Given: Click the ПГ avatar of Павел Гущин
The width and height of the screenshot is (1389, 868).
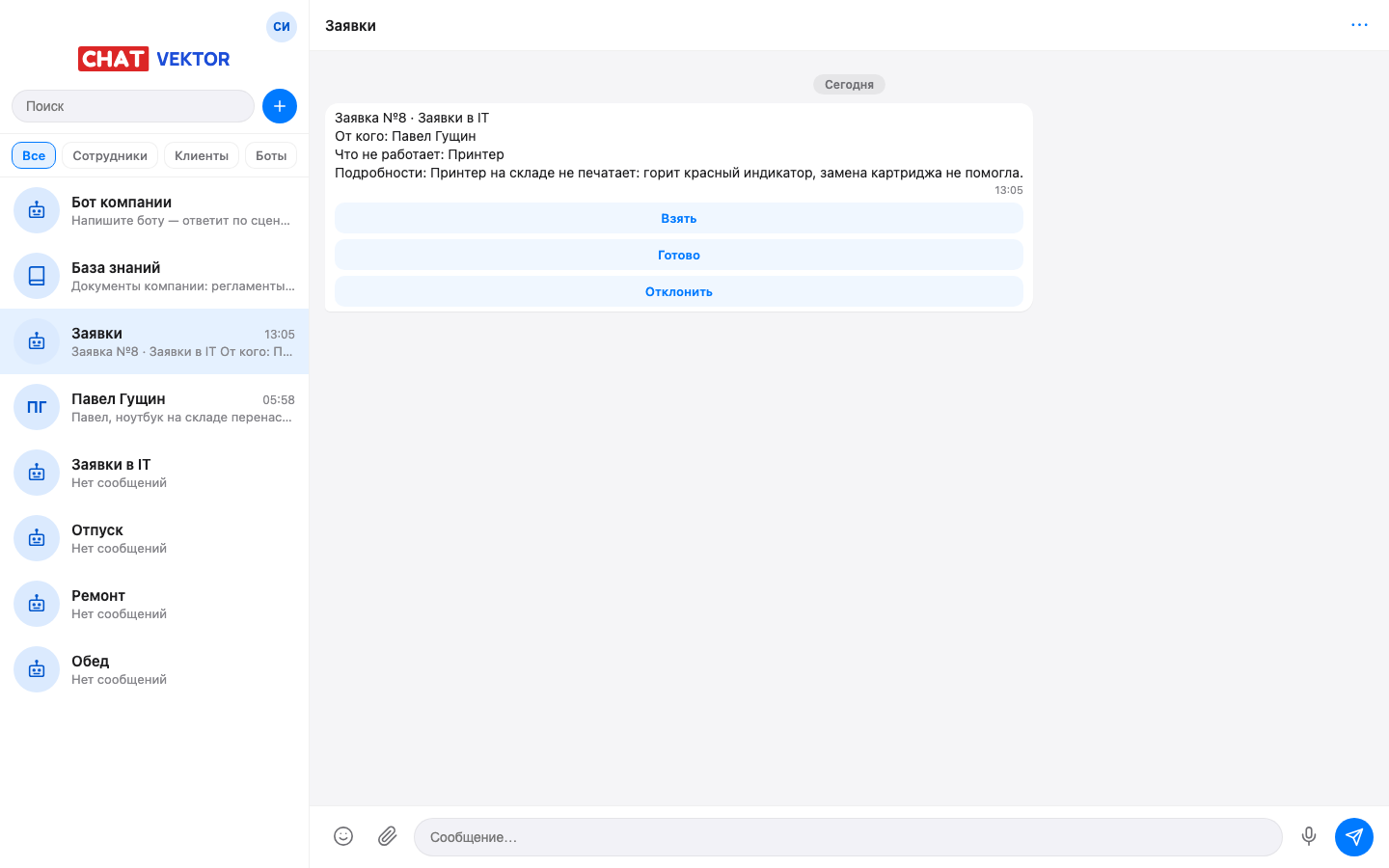Looking at the screenshot, I should [x=37, y=407].
